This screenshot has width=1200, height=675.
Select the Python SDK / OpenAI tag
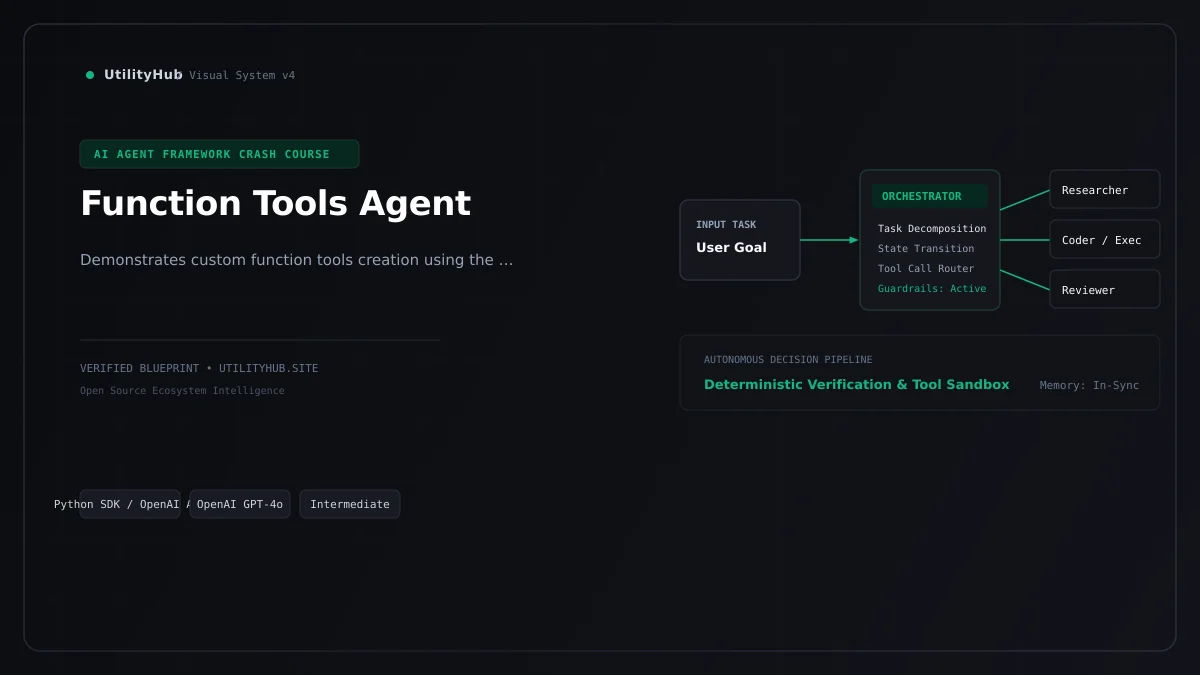(x=130, y=504)
